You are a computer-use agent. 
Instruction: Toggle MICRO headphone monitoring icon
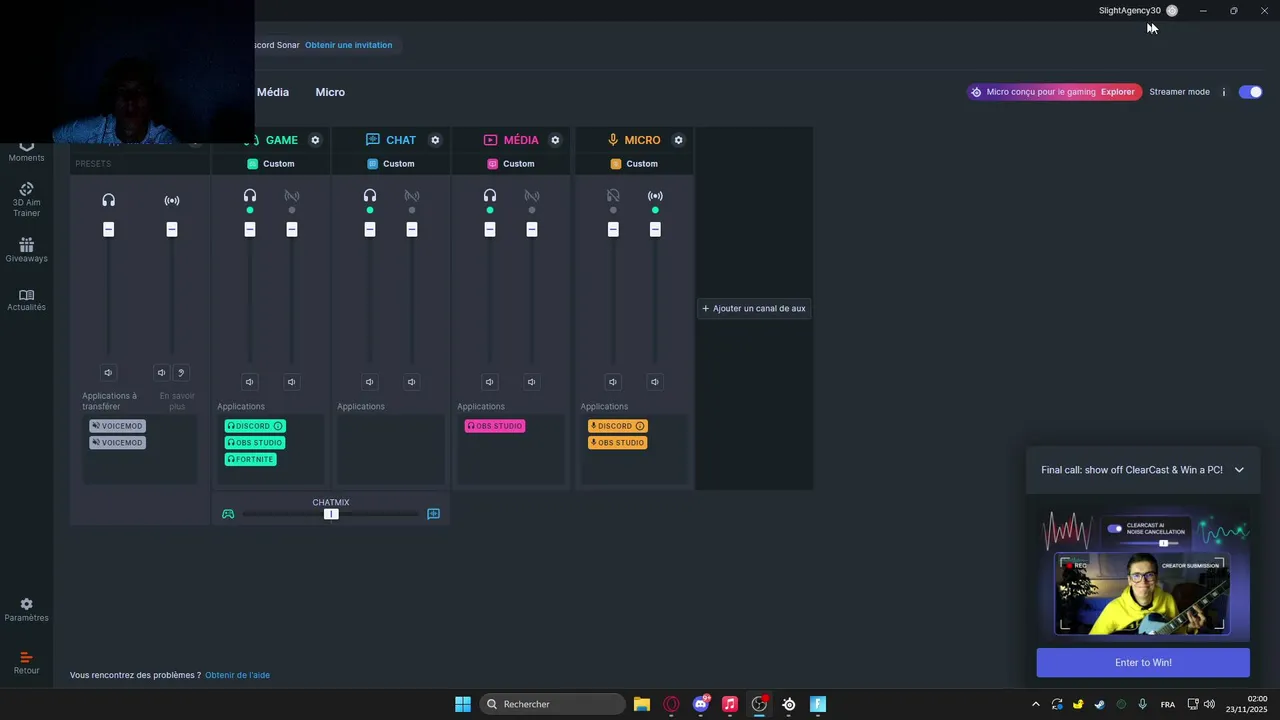tap(613, 196)
